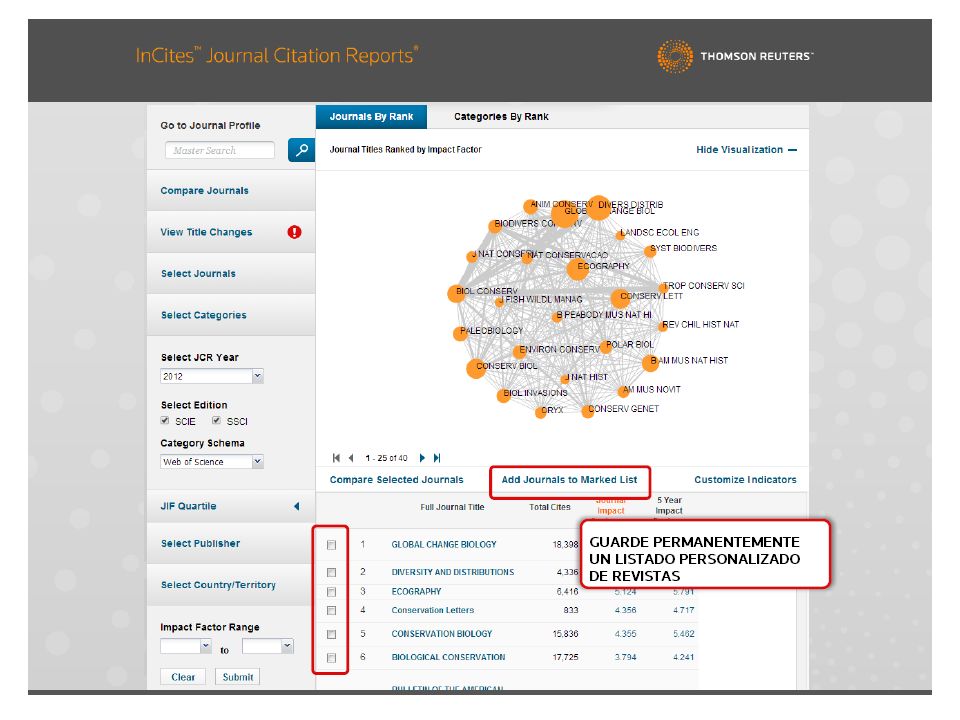This screenshot has height=720, width=960.
Task: Check the box for Ecography
Action: click(331, 592)
